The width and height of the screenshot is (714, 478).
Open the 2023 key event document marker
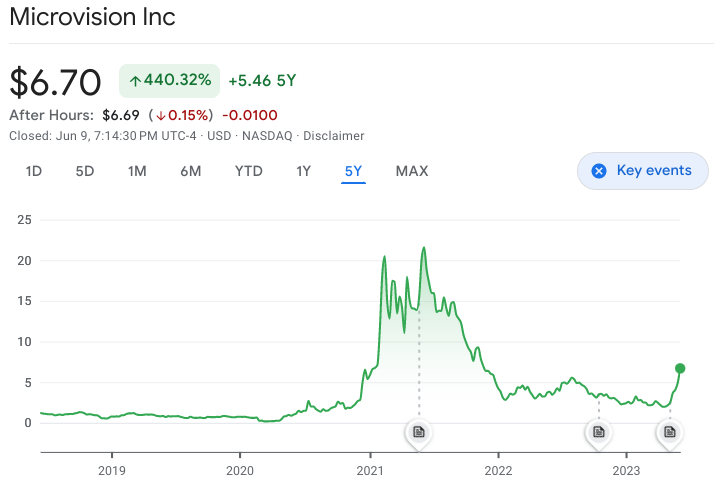click(x=669, y=432)
